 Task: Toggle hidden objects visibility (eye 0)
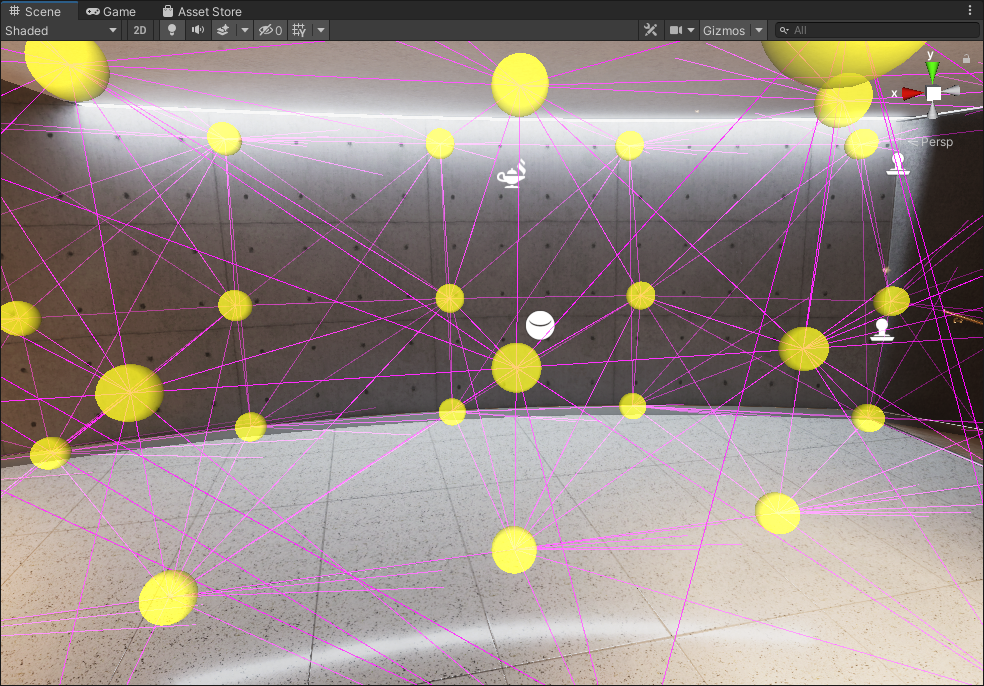[x=270, y=30]
